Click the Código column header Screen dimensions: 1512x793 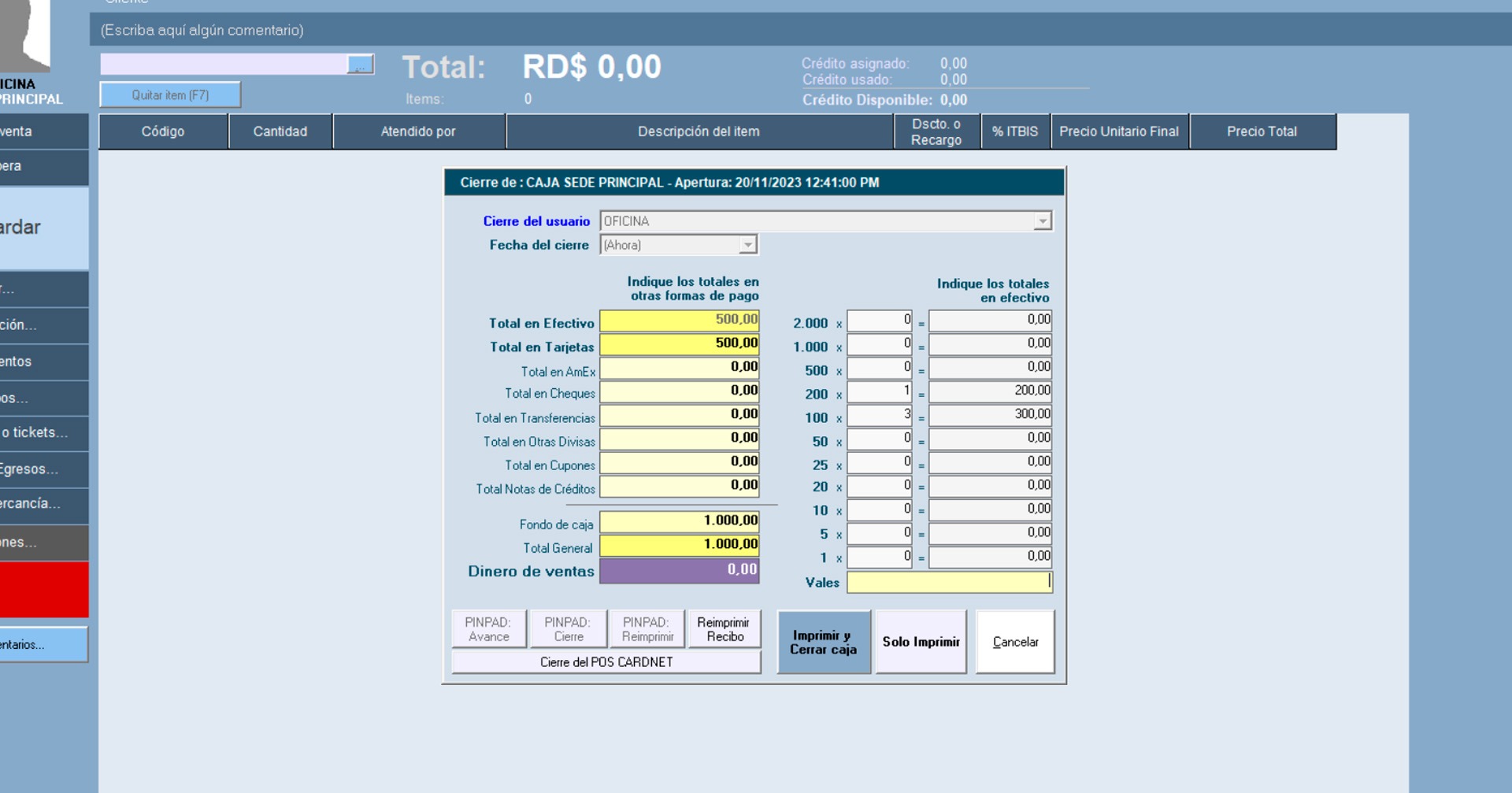pyautogui.click(x=163, y=132)
